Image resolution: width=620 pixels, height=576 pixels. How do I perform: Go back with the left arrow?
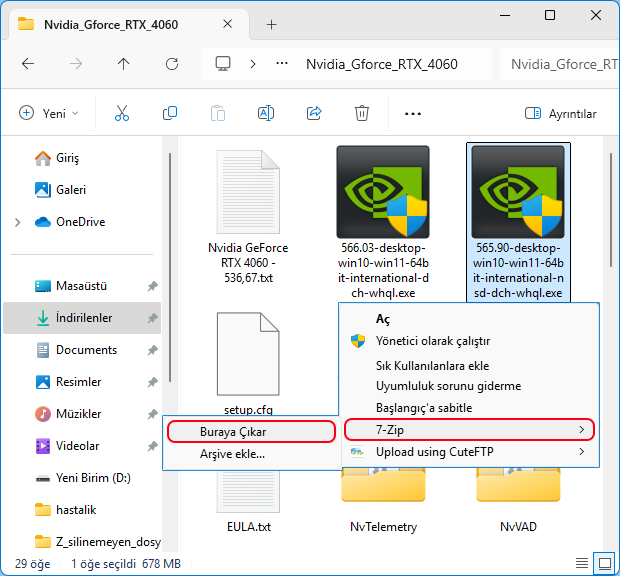(x=28, y=64)
